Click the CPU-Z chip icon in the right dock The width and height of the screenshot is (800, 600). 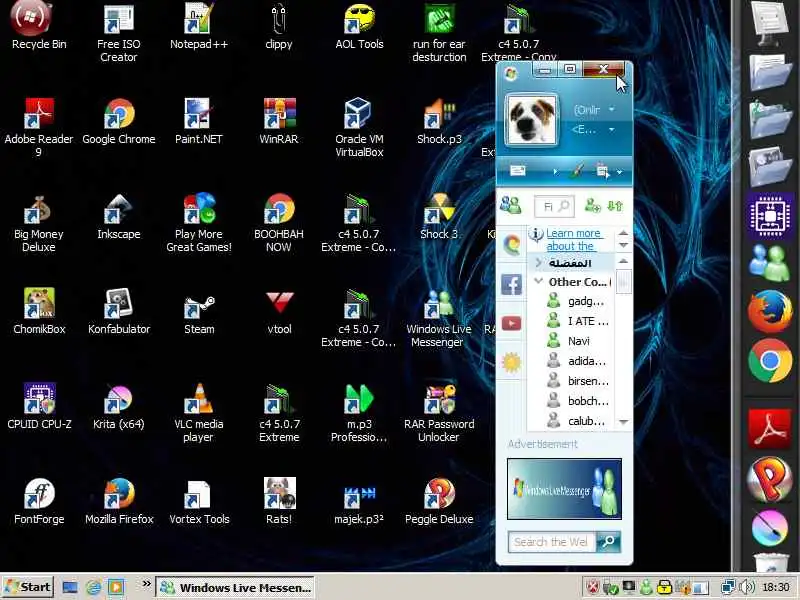(770, 216)
